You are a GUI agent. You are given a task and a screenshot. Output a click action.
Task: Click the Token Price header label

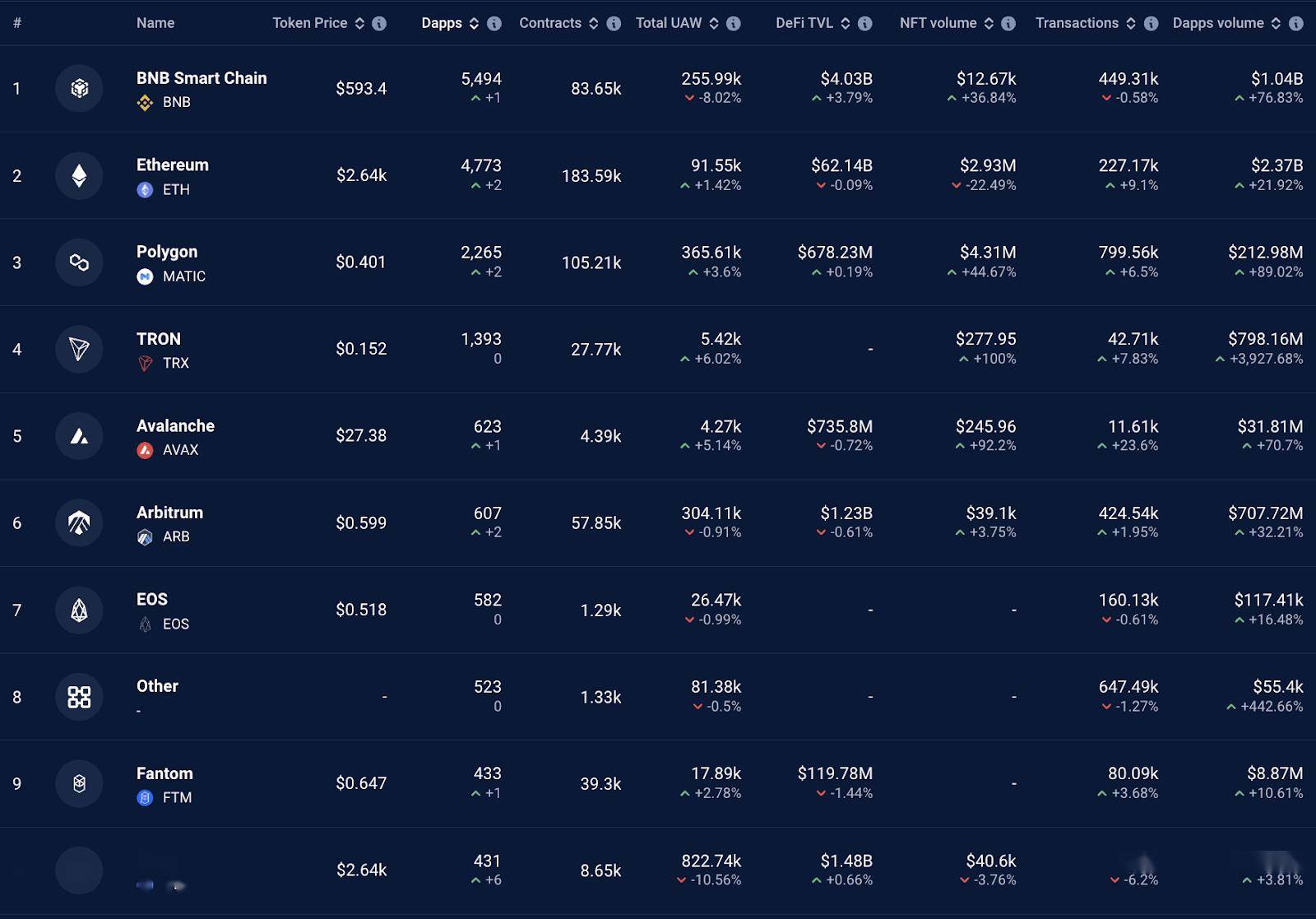click(310, 23)
